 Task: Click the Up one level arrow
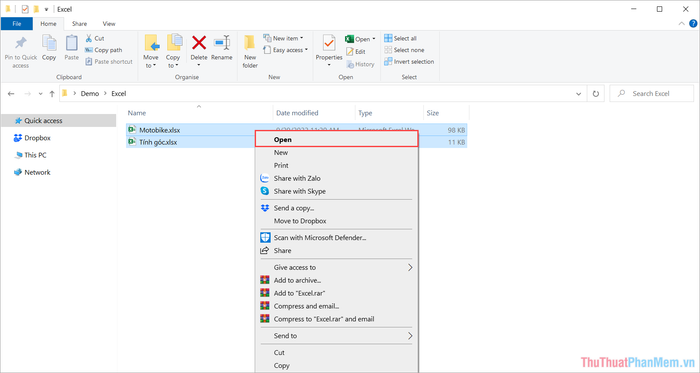click(52, 94)
